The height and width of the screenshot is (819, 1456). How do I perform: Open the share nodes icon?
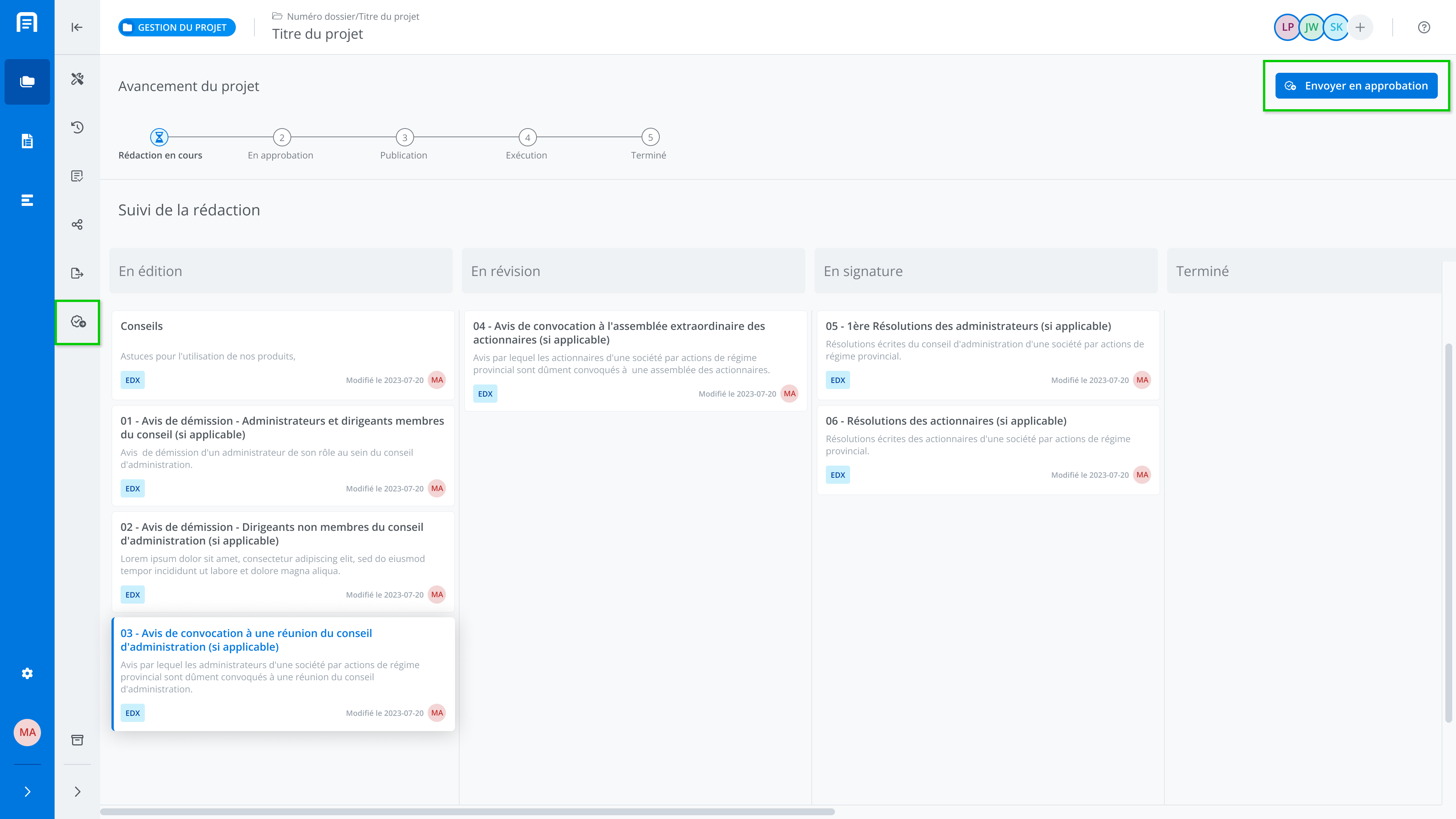[x=77, y=225]
